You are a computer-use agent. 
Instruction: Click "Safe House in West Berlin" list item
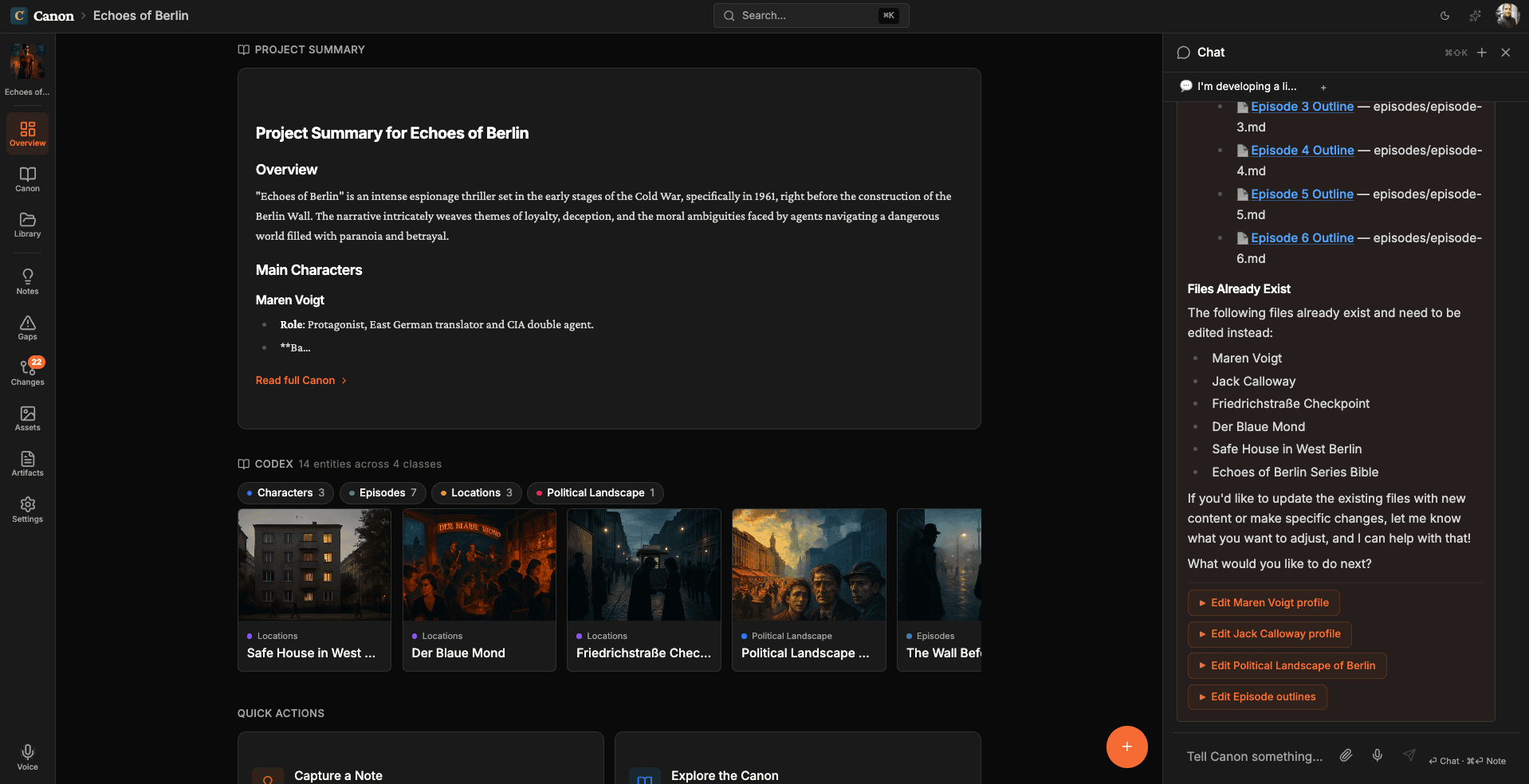pos(1287,449)
